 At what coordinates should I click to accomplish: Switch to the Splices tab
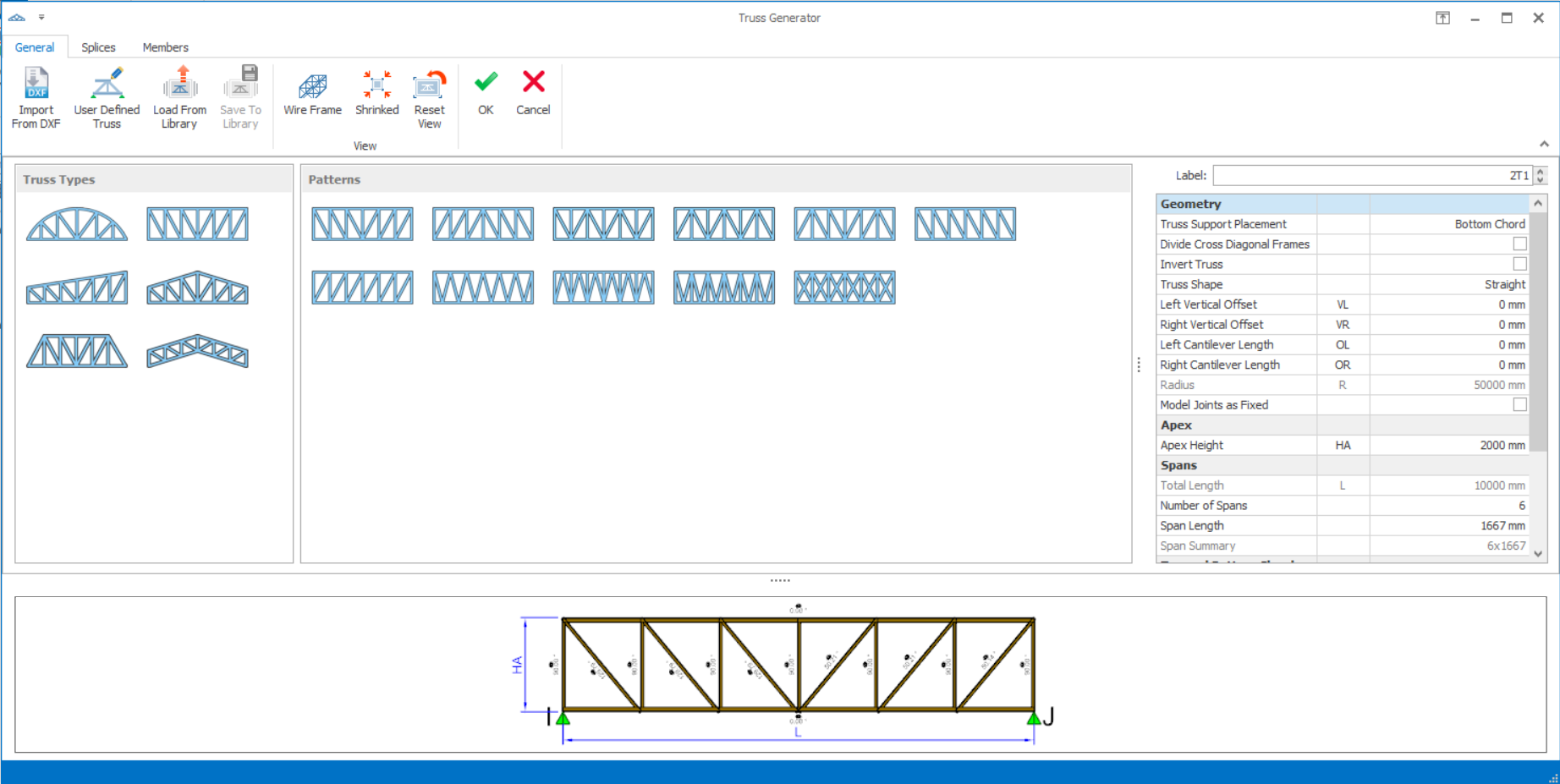pyautogui.click(x=98, y=47)
